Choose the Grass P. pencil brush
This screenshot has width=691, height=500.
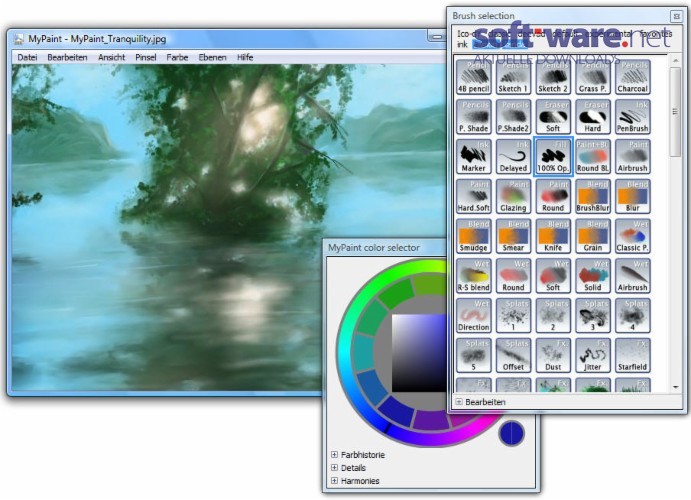[x=592, y=77]
